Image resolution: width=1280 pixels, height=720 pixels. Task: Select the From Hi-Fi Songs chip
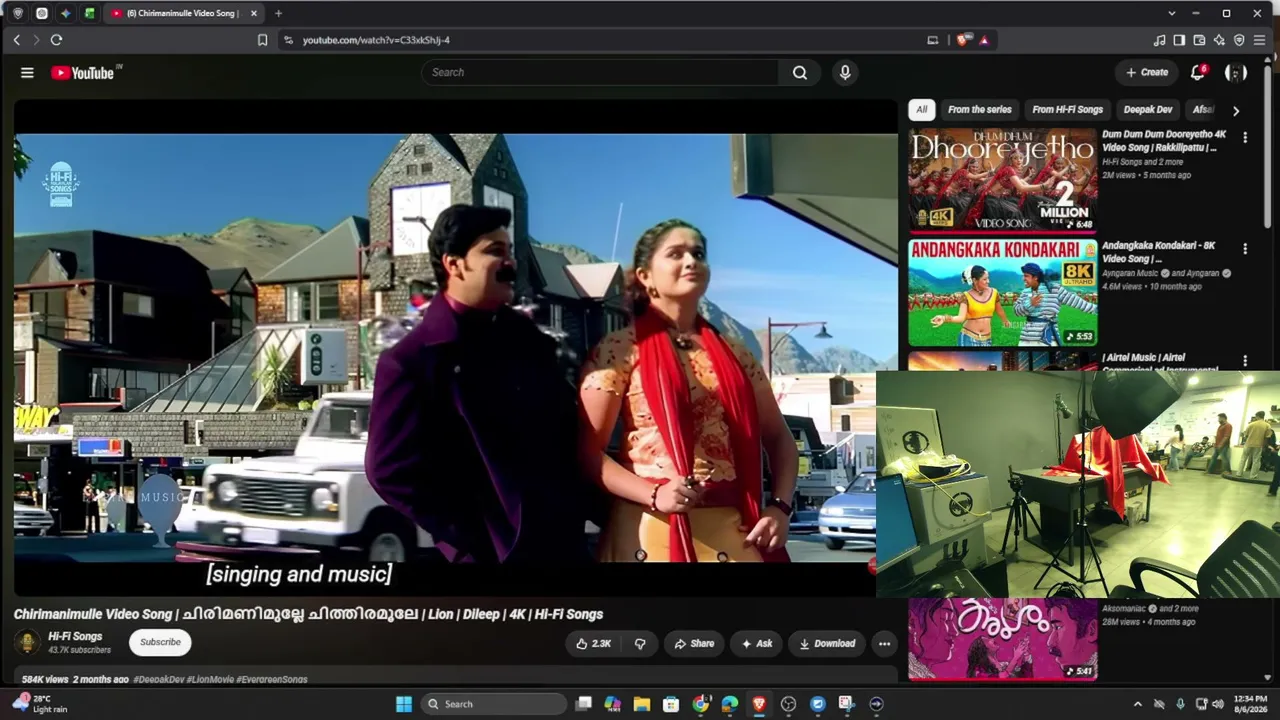(1067, 110)
